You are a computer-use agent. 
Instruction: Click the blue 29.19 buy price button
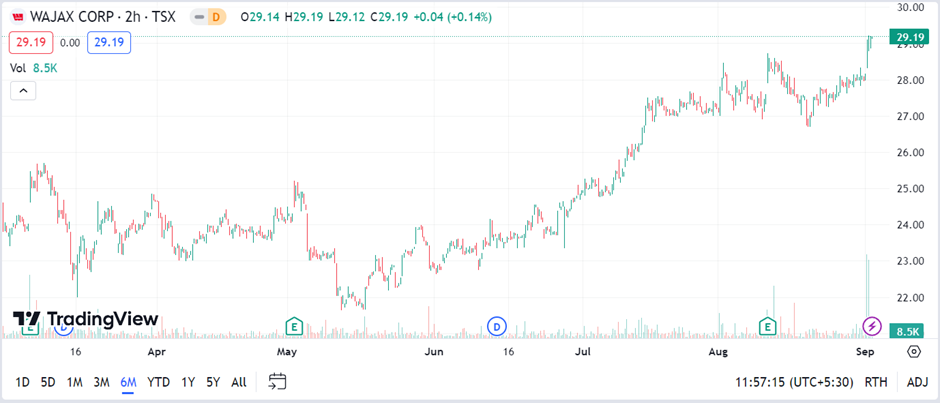click(109, 43)
